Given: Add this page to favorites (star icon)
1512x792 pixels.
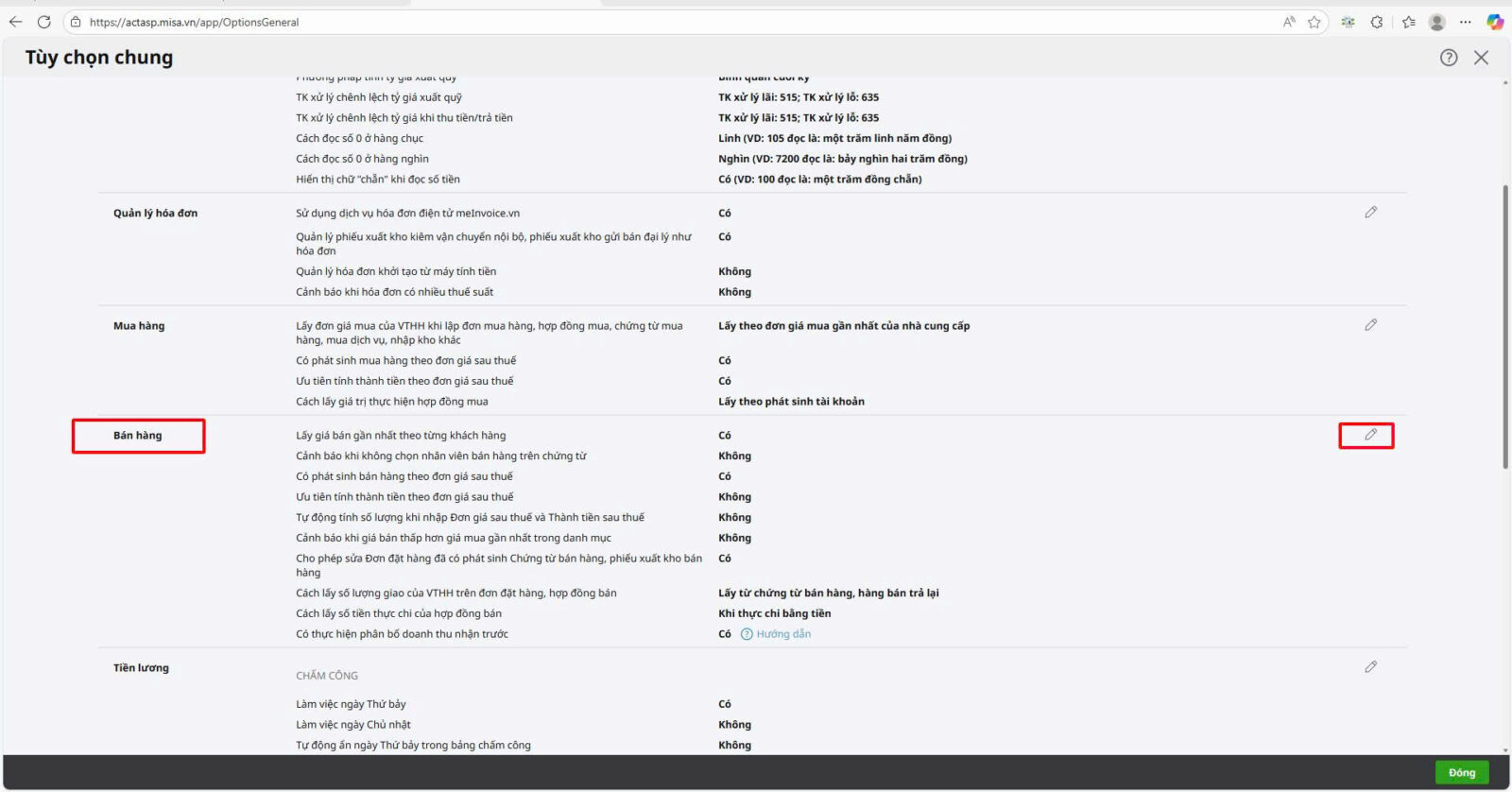Looking at the screenshot, I should (1314, 22).
